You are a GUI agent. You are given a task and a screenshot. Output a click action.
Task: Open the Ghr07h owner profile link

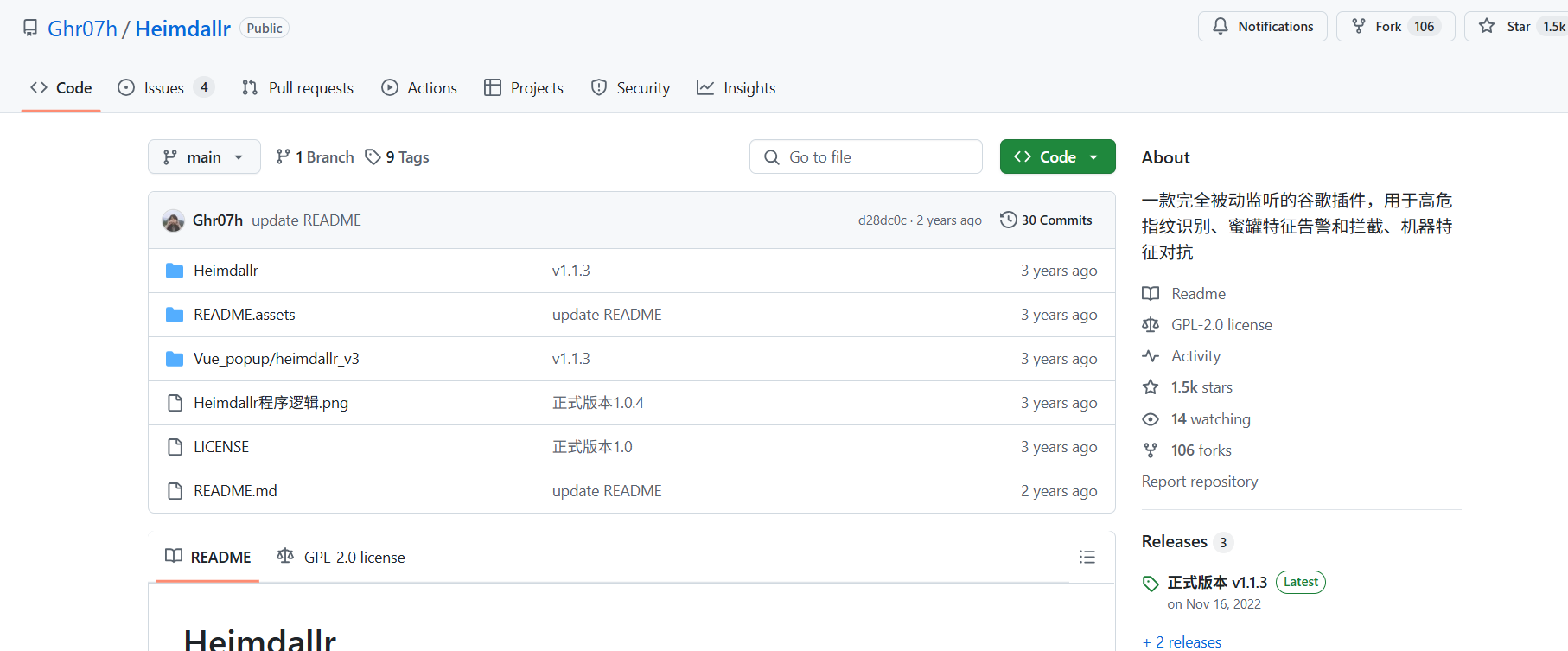(x=82, y=29)
